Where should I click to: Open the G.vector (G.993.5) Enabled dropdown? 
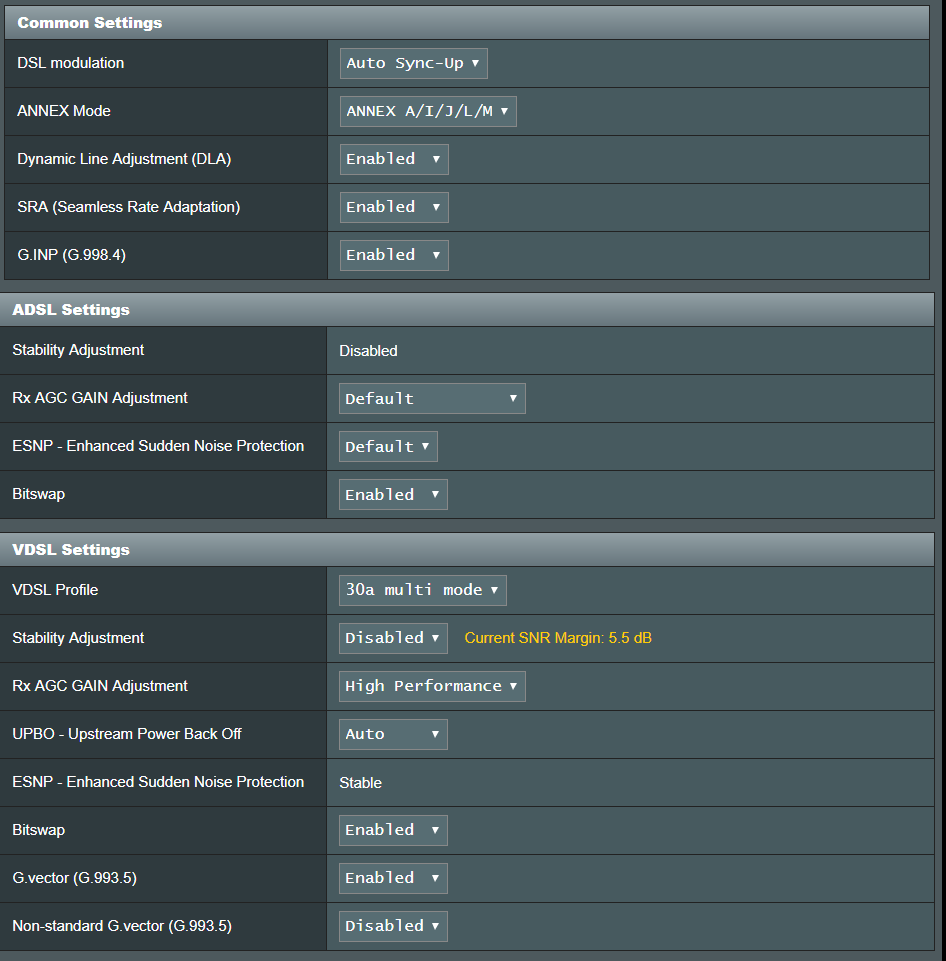point(393,878)
